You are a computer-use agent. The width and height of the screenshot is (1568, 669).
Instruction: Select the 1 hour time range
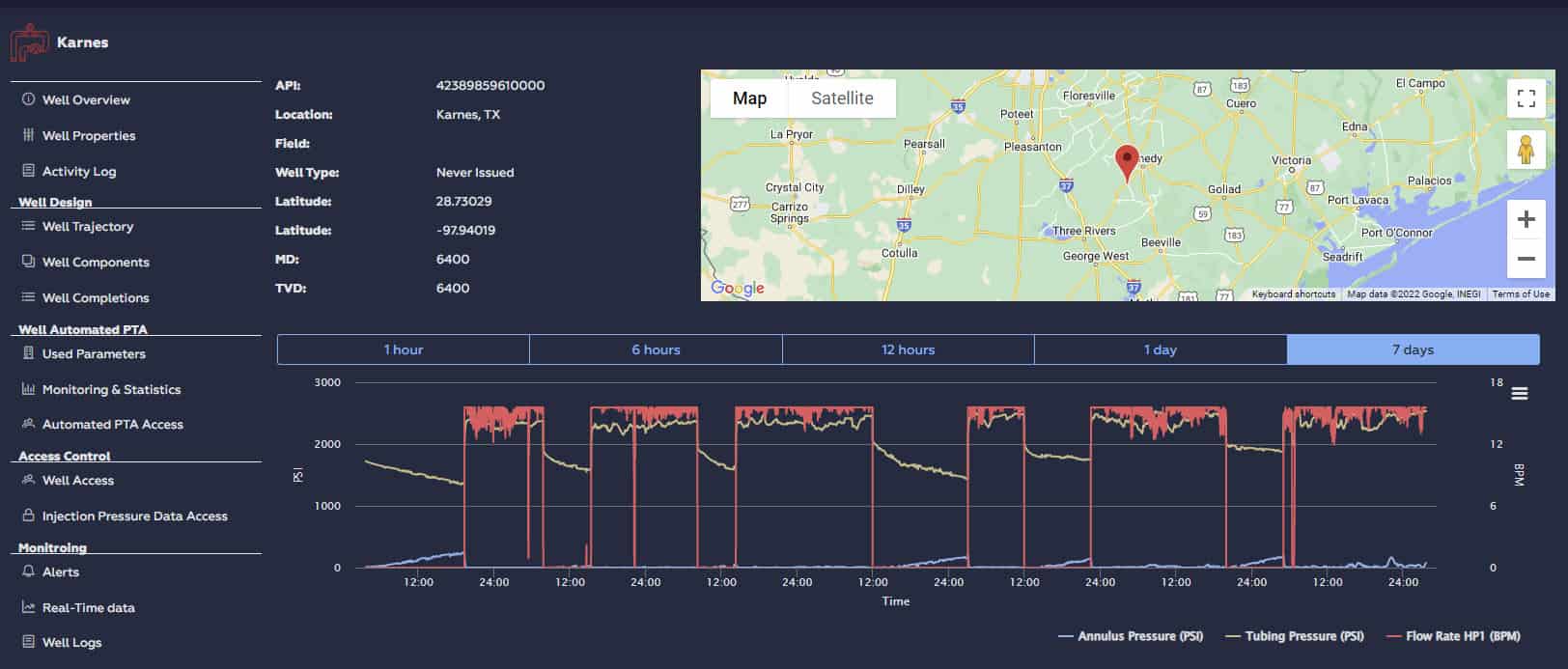click(x=403, y=349)
